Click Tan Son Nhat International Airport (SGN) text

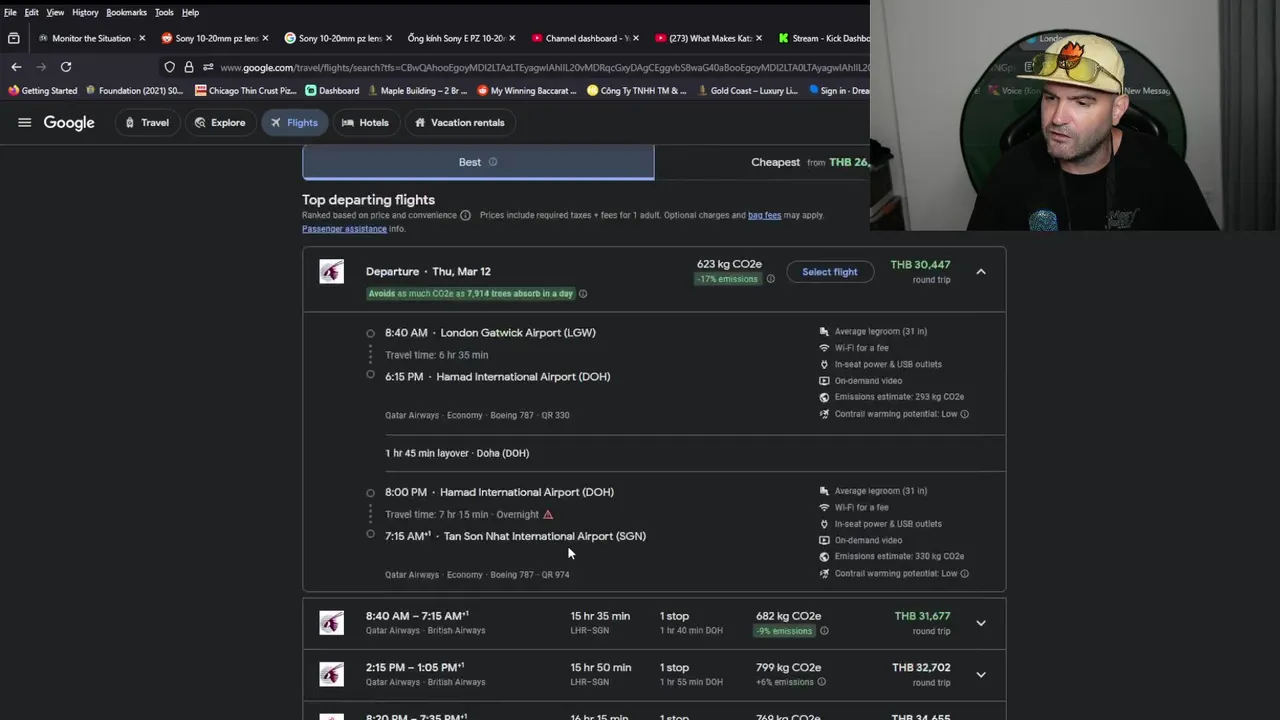545,536
